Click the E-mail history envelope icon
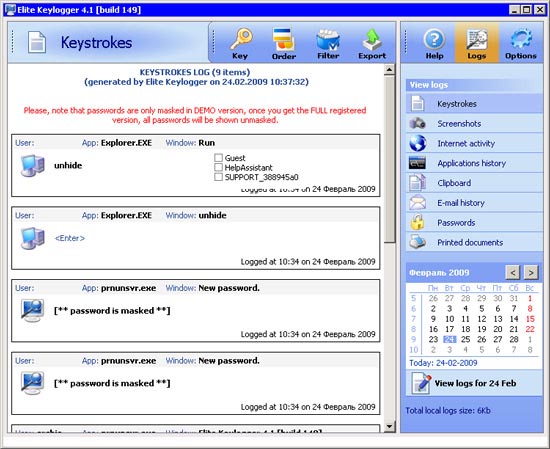 pyautogui.click(x=417, y=202)
